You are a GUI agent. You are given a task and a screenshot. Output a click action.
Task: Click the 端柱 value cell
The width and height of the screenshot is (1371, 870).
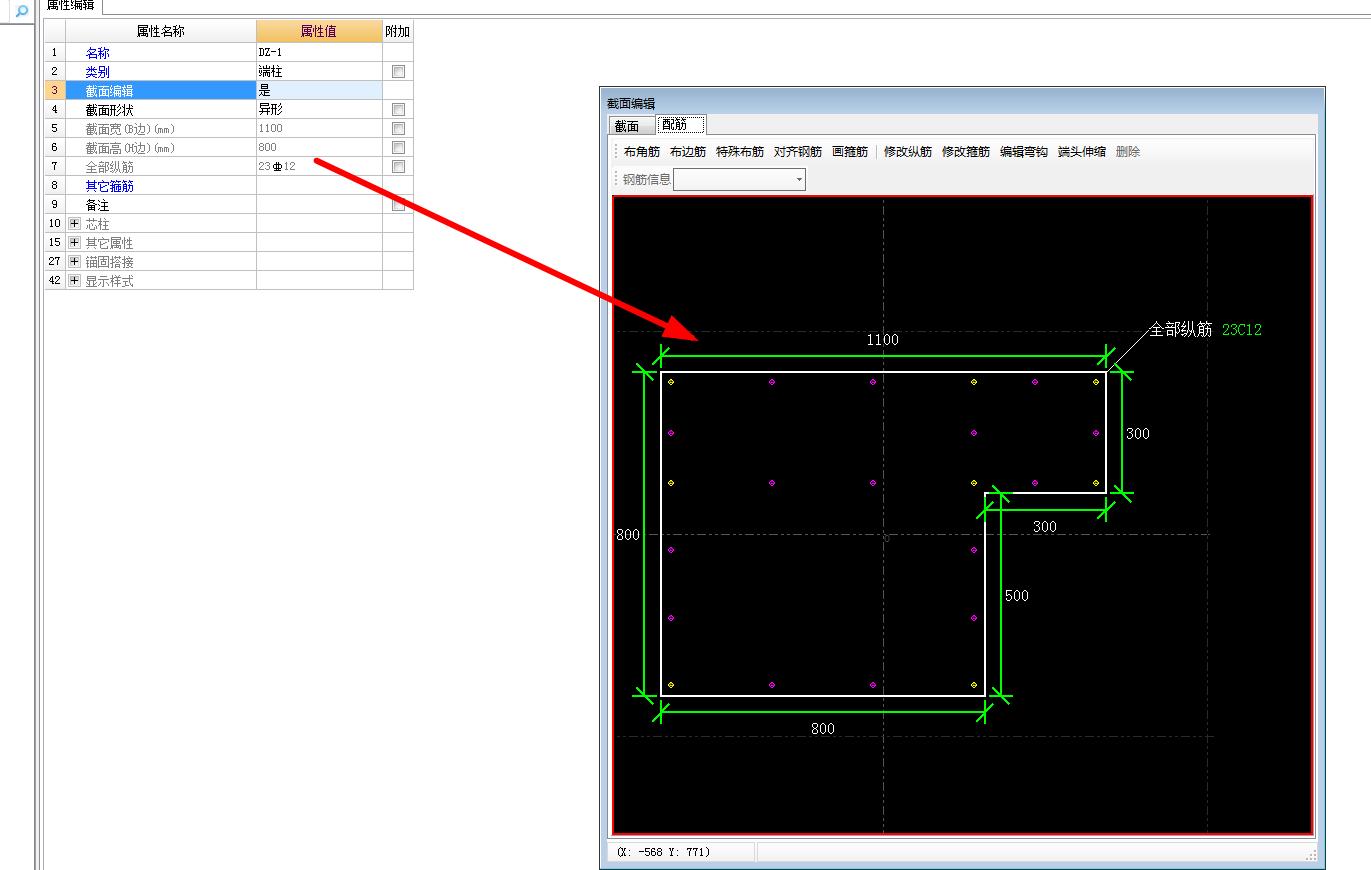pyautogui.click(x=319, y=72)
